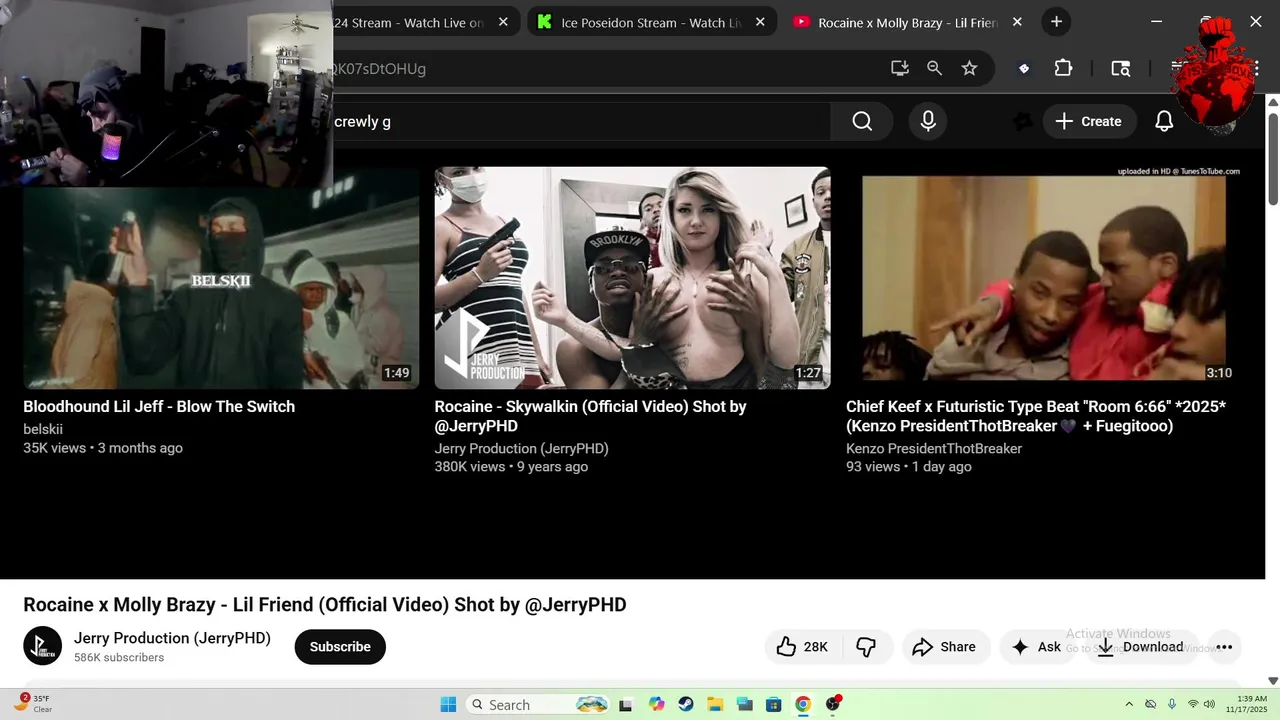Open File Explorer from taskbar
This screenshot has height=720, width=1280.
coord(715,704)
